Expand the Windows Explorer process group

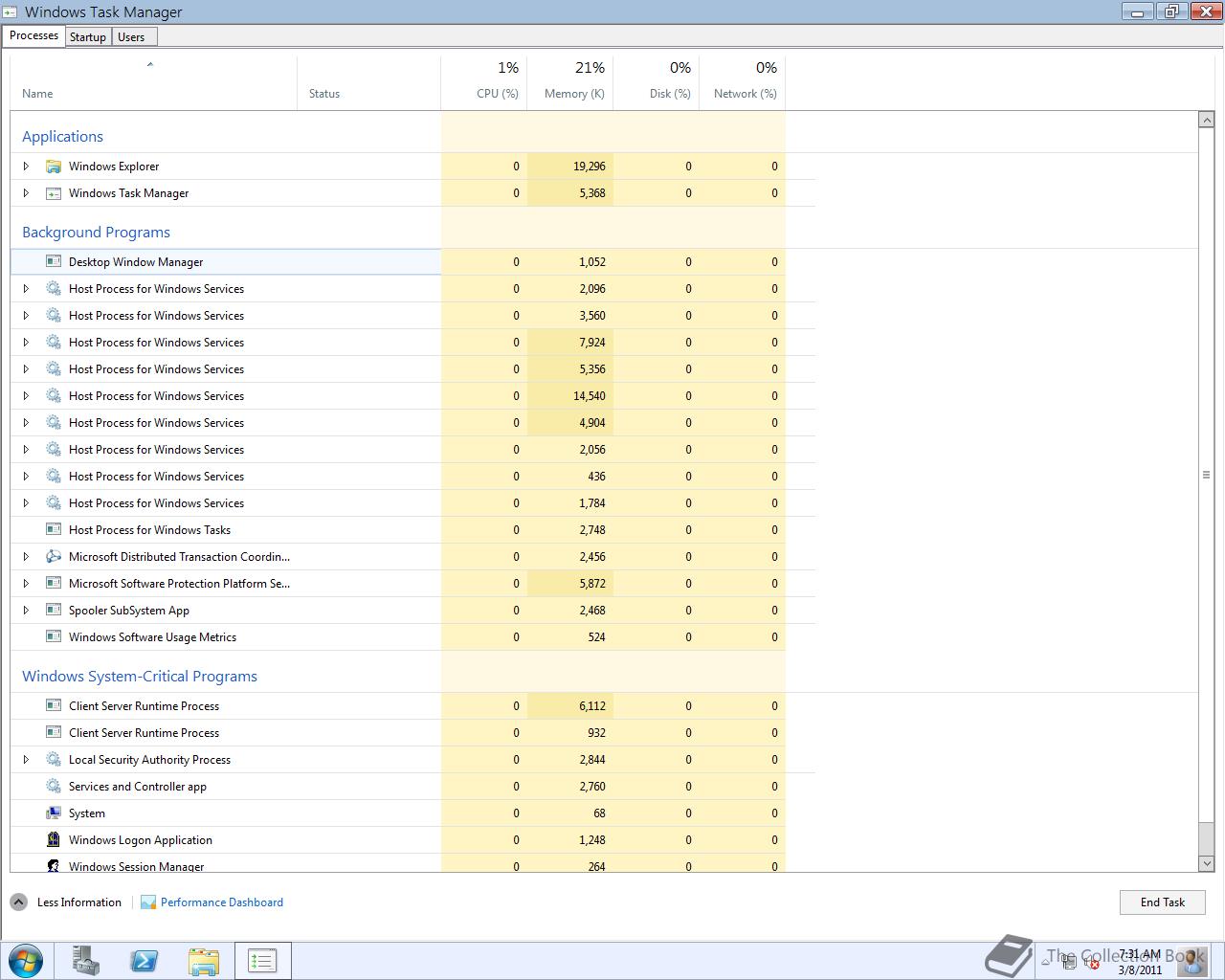(26, 167)
